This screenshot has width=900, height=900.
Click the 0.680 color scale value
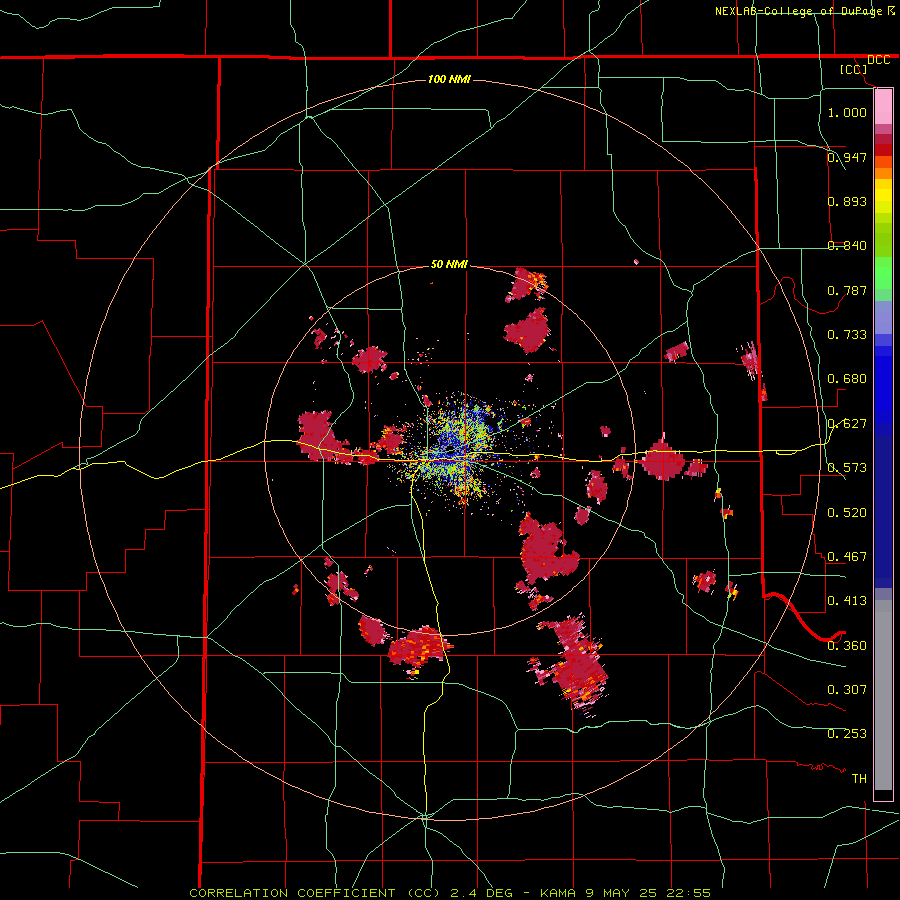pyautogui.click(x=847, y=379)
